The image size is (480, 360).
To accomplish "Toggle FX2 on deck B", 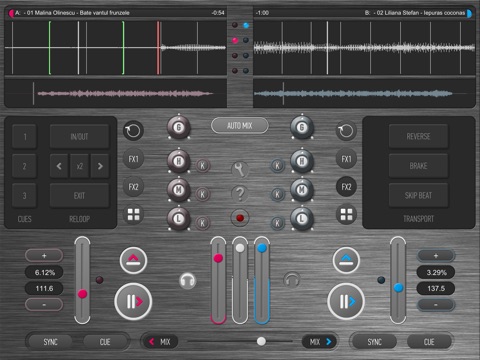I will point(346,187).
